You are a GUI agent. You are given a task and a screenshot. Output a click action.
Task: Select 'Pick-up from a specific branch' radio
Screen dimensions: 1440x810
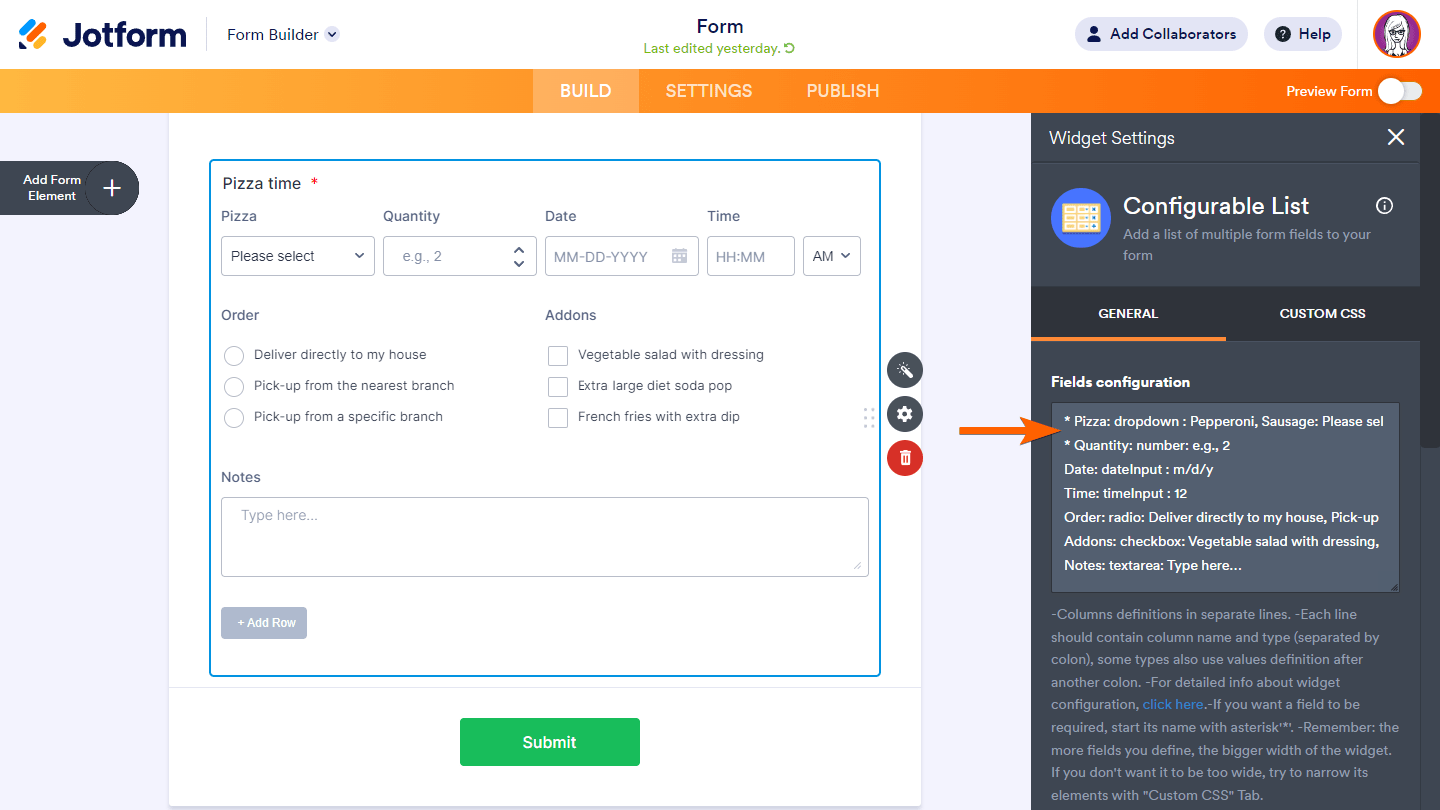coord(234,418)
